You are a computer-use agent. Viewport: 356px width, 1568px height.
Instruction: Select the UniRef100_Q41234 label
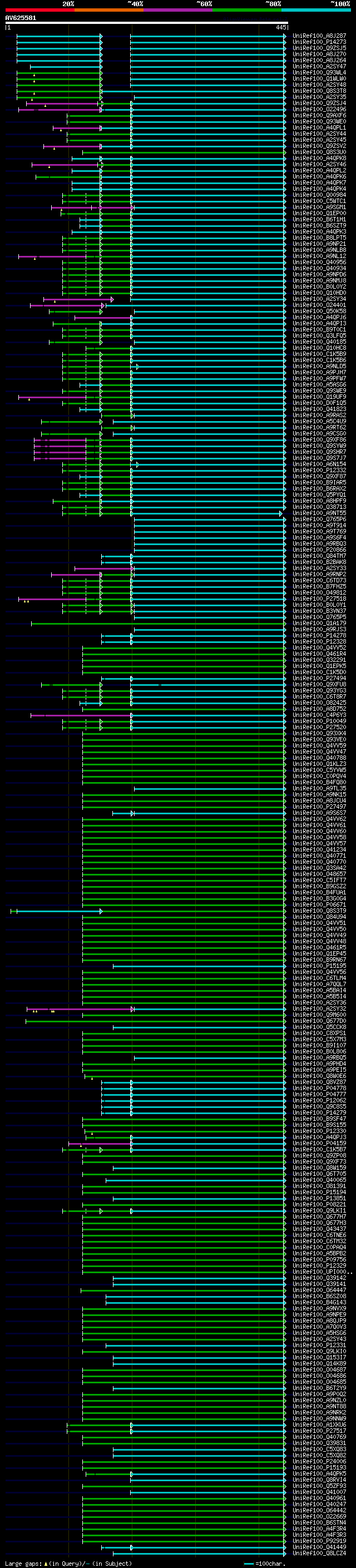pos(319,850)
